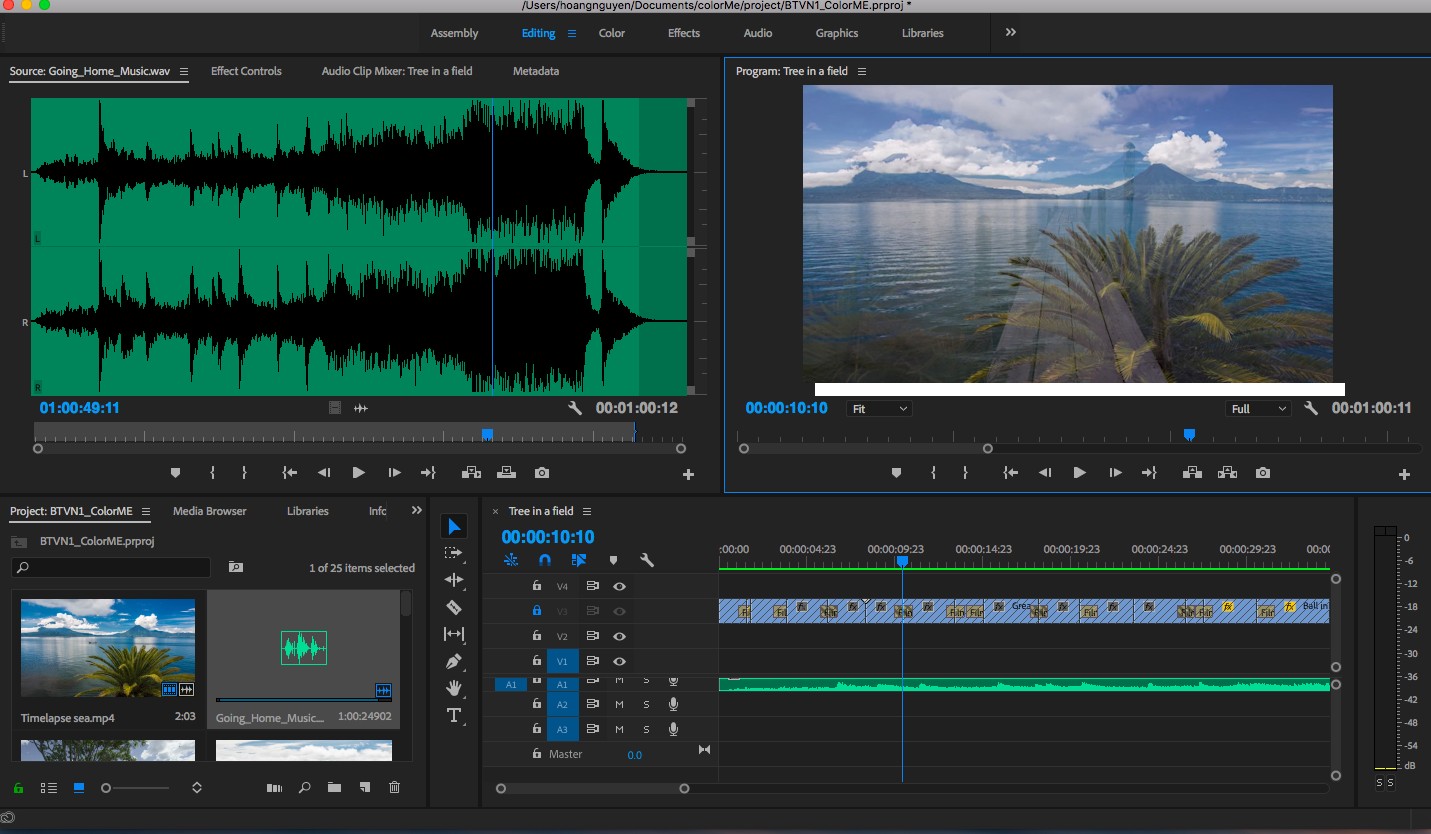The image size is (1431, 834).
Task: Switch to the Media Browser tab
Action: (210, 511)
